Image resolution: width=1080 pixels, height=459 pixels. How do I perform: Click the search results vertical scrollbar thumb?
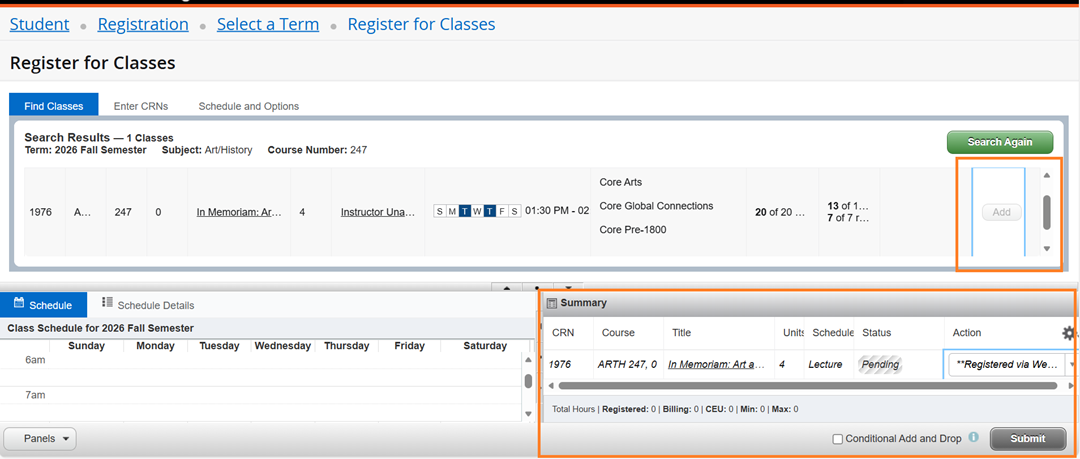pyautogui.click(x=1047, y=212)
